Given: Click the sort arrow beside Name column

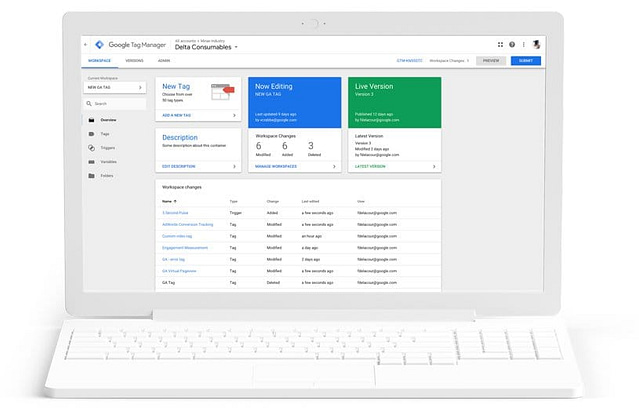Looking at the screenshot, I should 175,201.
